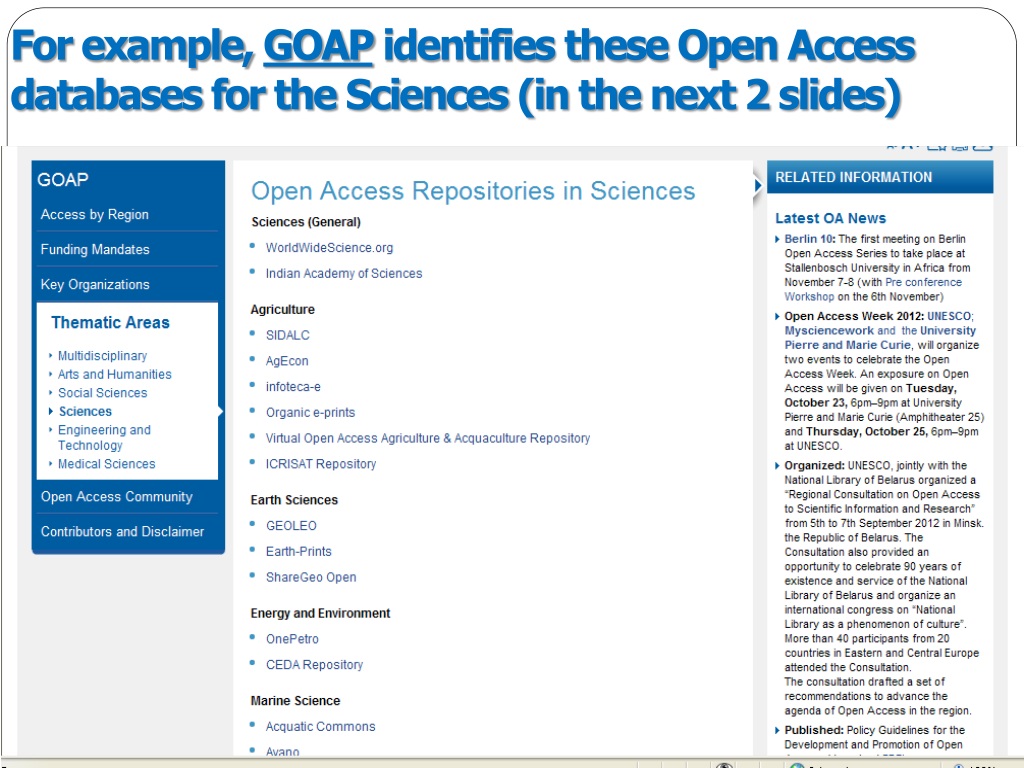Click Agriculture section heading

pos(282,310)
